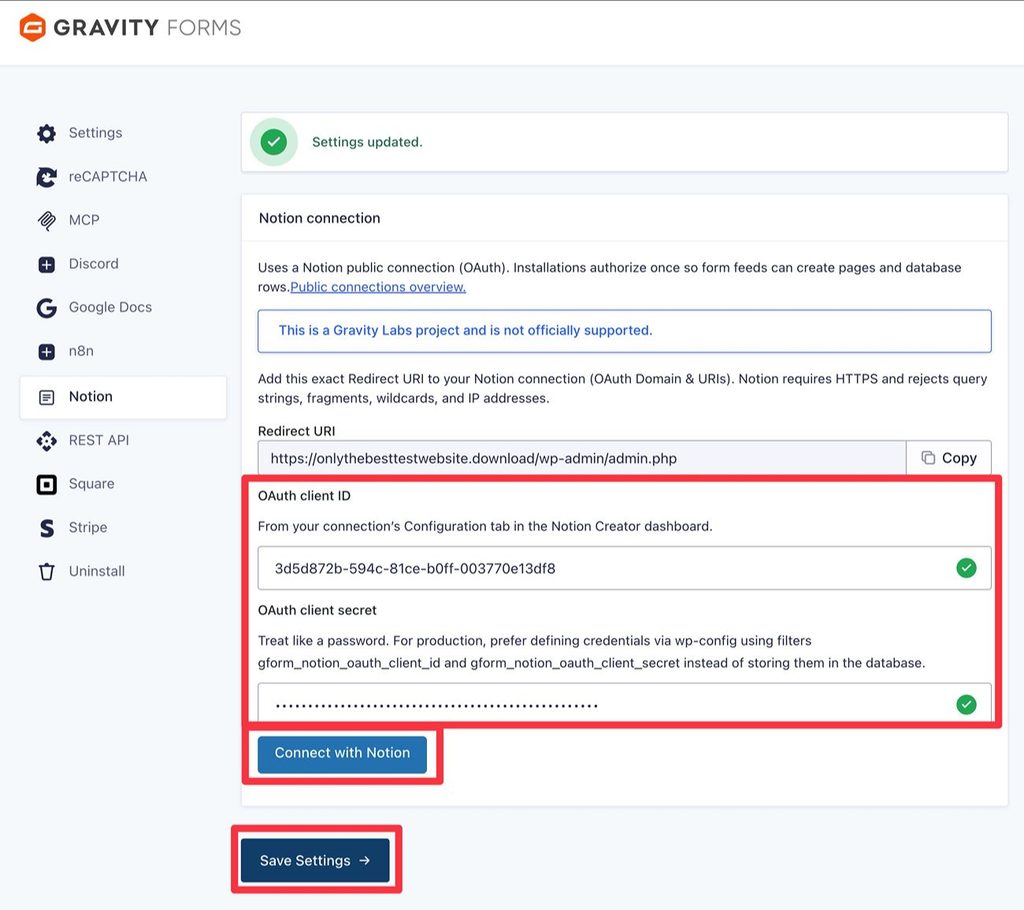Click the reCAPTCHA icon in sidebar

pyautogui.click(x=46, y=177)
